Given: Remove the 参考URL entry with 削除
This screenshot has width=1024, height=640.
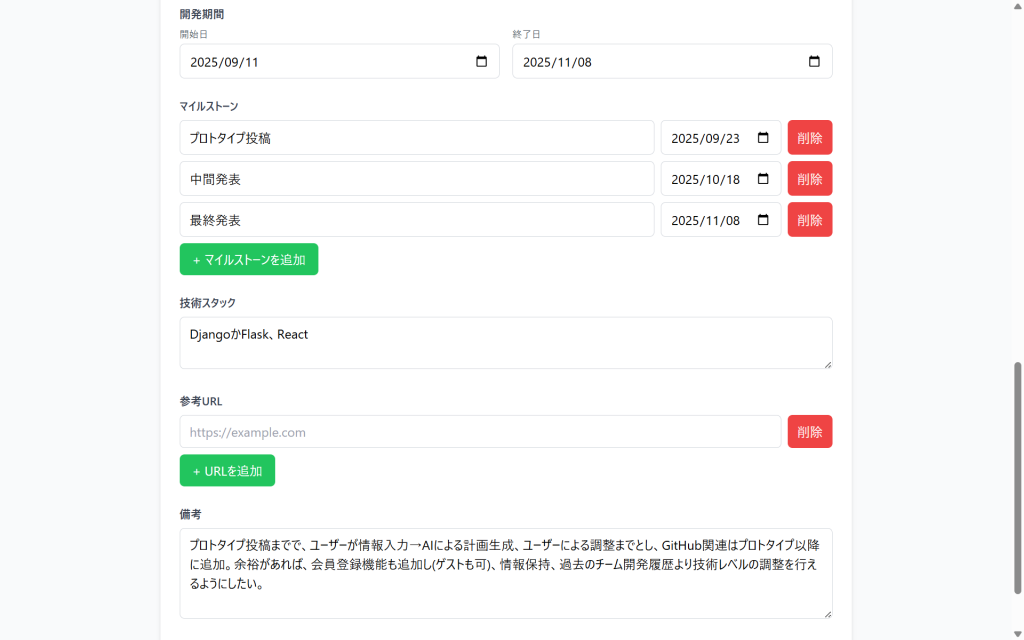Looking at the screenshot, I should pos(809,432).
